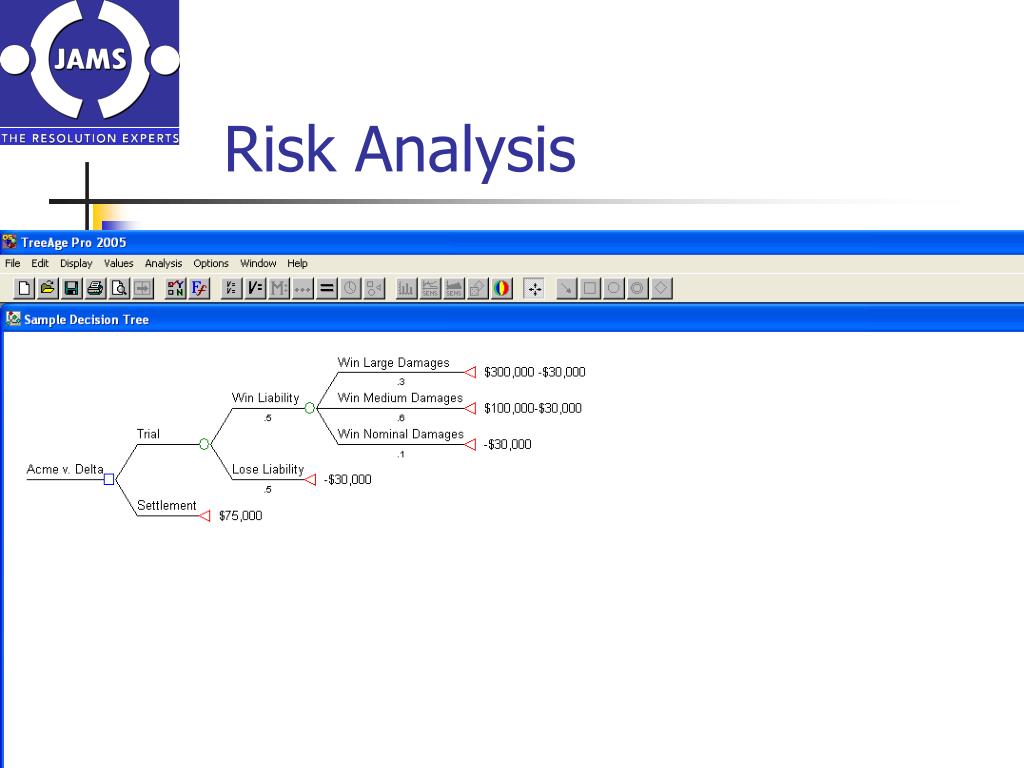This screenshot has height=768, width=1024.
Task: Select the 'Trial' branch label
Action: (x=148, y=434)
